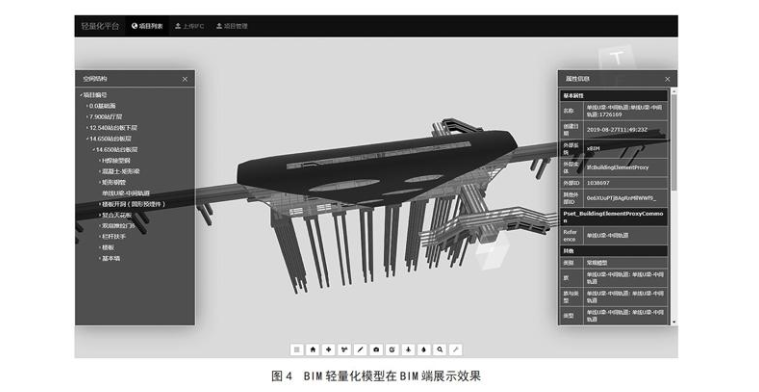Click the 项目管理 link in top bar
Image resolution: width=759 pixels, height=392 pixels.
click(x=231, y=26)
